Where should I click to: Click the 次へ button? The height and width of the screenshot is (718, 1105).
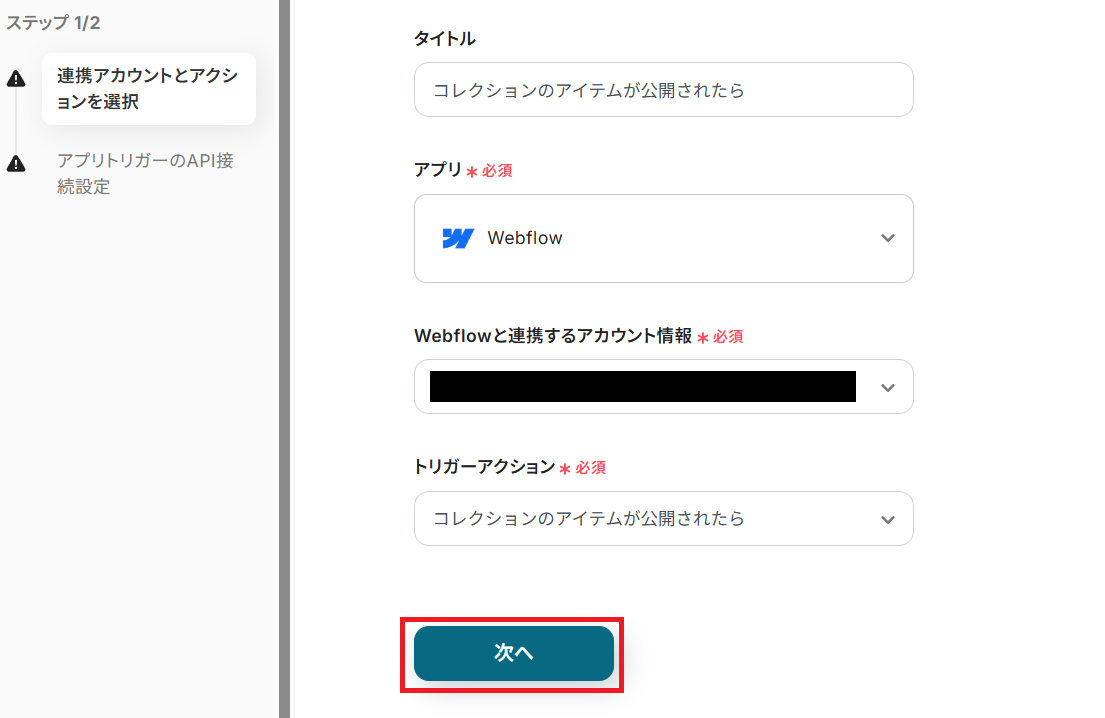click(x=514, y=653)
